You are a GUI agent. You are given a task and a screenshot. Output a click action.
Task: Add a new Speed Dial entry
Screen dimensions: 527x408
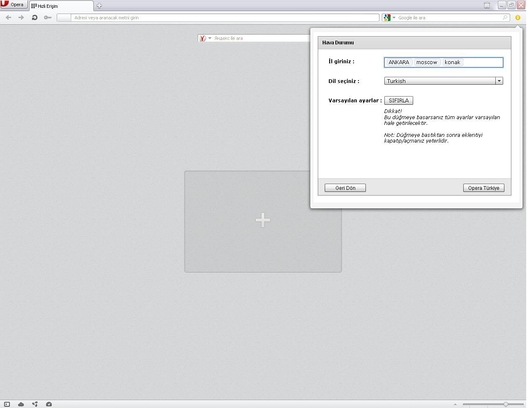click(x=263, y=221)
